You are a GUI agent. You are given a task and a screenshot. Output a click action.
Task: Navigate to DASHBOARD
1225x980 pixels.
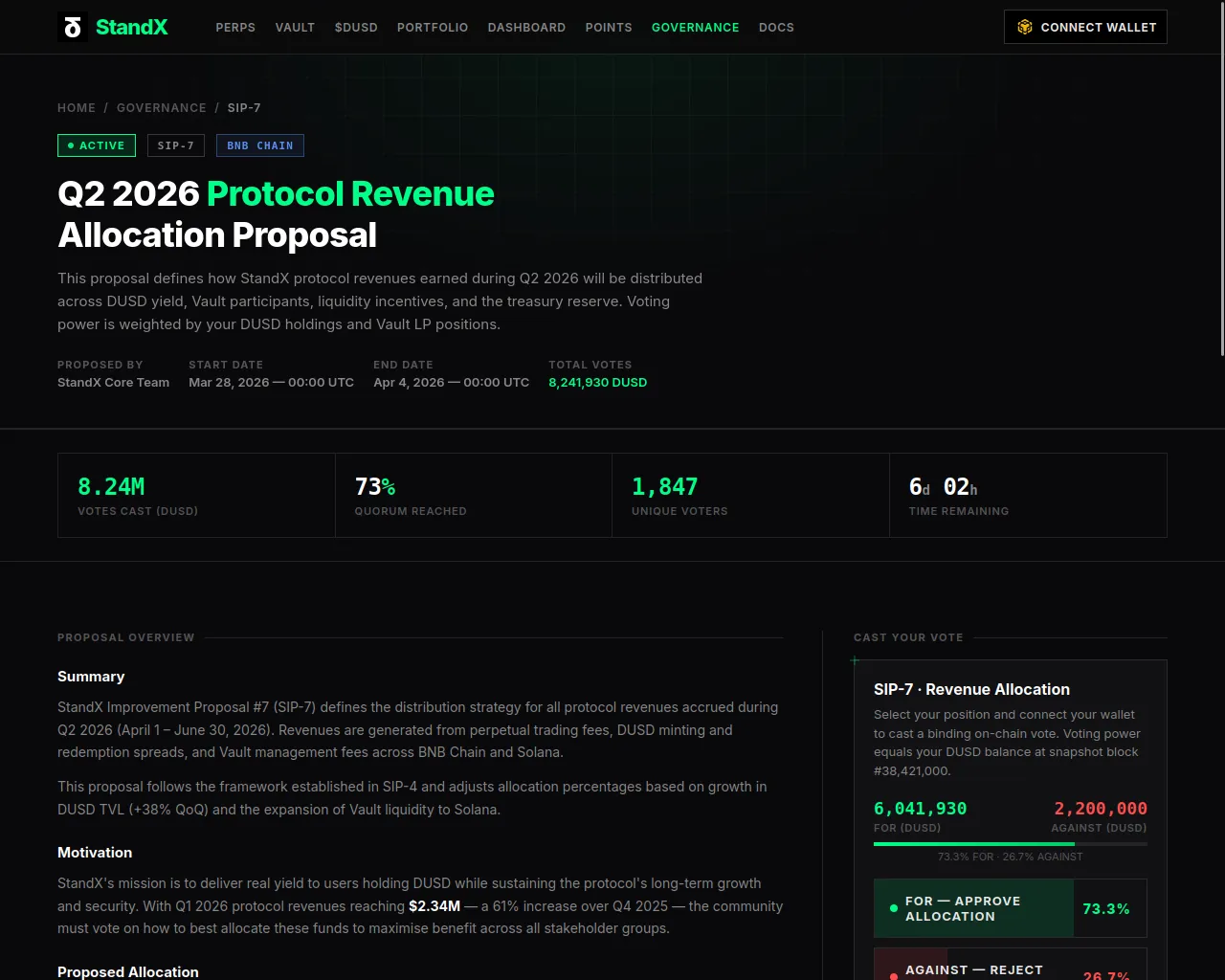pos(526,28)
